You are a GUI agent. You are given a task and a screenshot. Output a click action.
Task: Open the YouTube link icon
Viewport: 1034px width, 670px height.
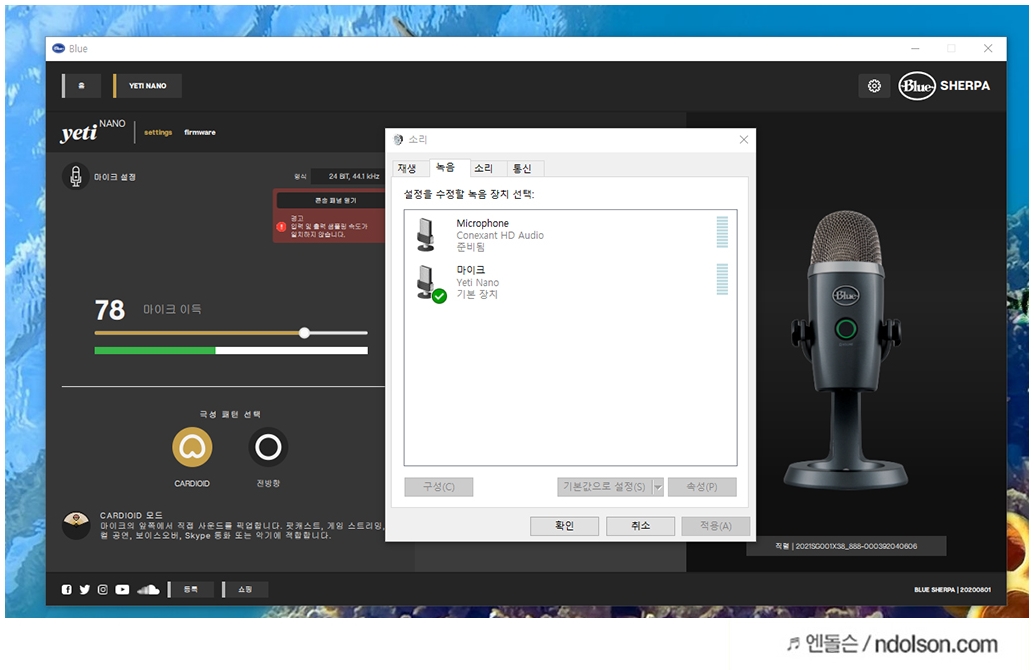(x=123, y=590)
